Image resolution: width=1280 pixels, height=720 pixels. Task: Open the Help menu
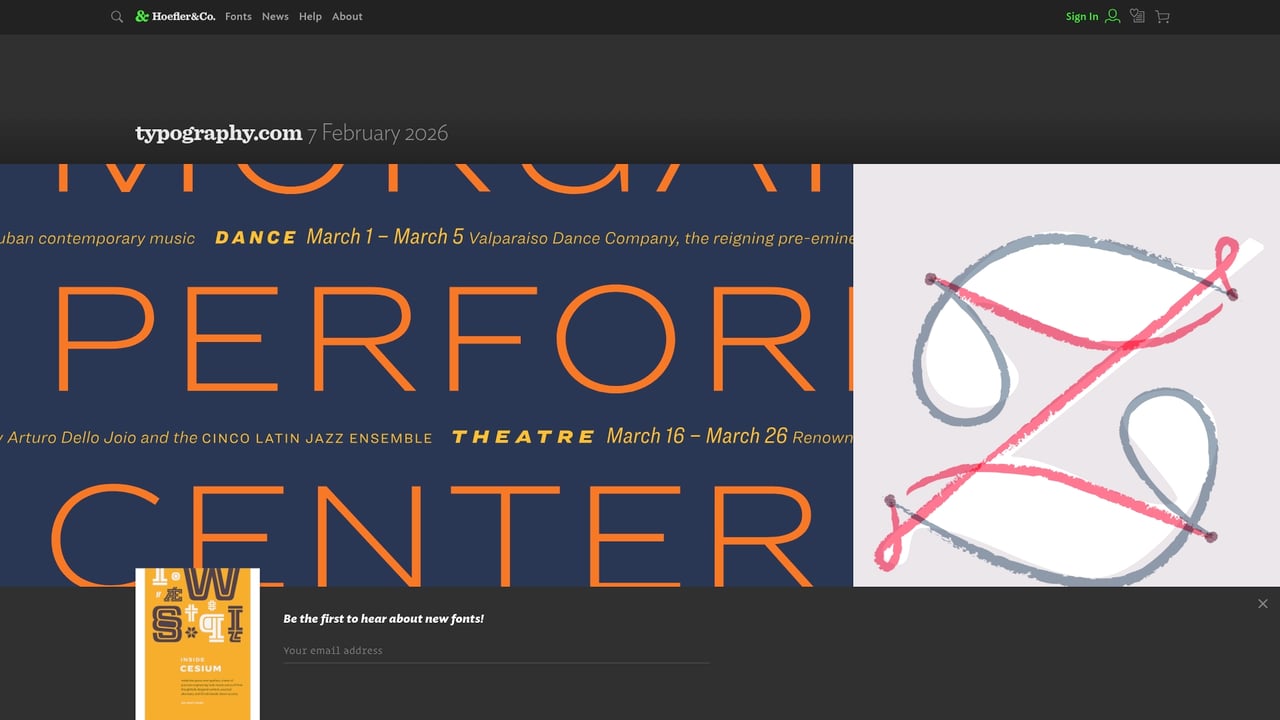pos(310,17)
